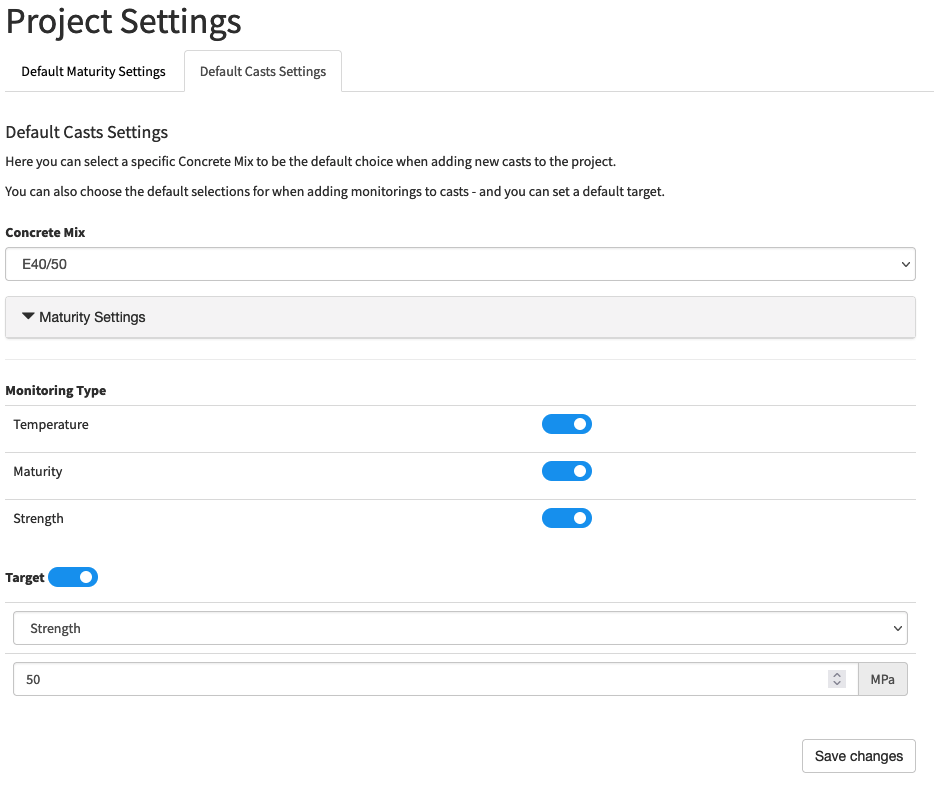Decrease target value with stepper down arrow
This screenshot has width=934, height=785.
836,683
